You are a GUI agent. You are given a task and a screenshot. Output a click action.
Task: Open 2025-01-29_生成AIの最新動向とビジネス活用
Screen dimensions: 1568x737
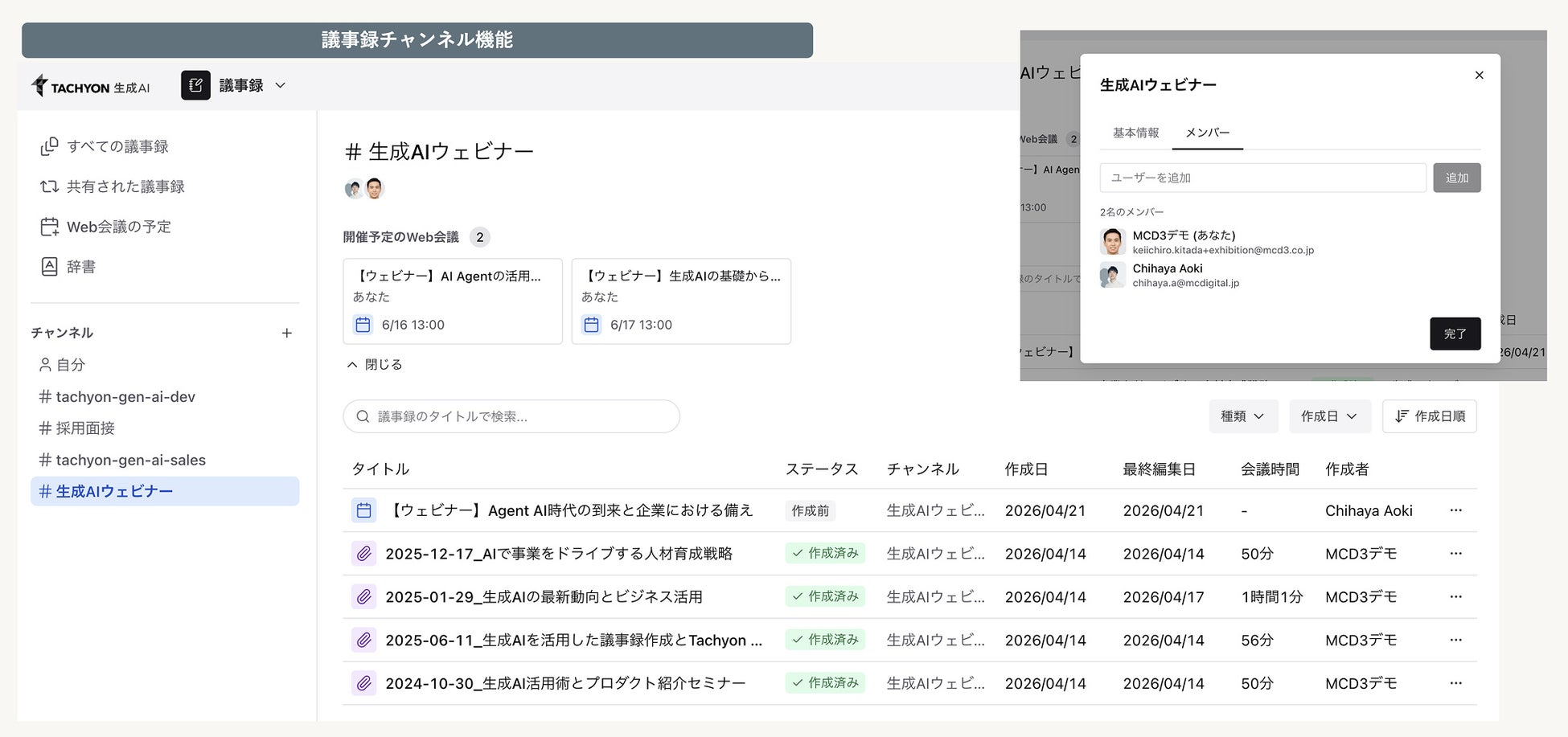coord(544,597)
